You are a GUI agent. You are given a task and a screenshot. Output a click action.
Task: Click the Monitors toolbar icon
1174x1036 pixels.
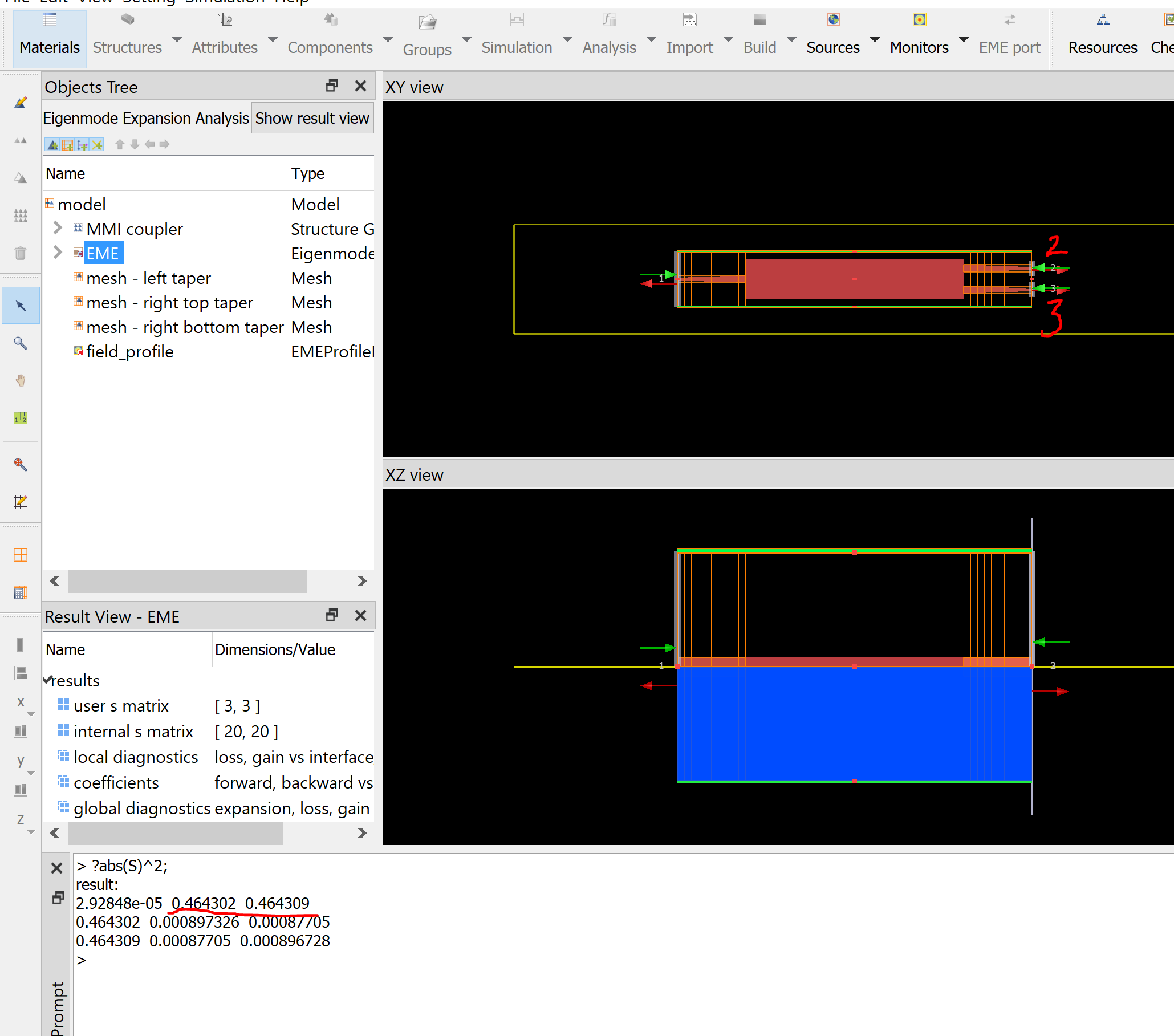tap(919, 21)
